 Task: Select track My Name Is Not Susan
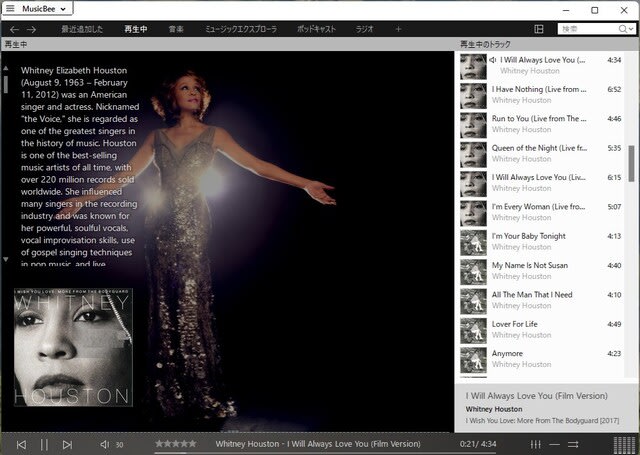coord(541,272)
